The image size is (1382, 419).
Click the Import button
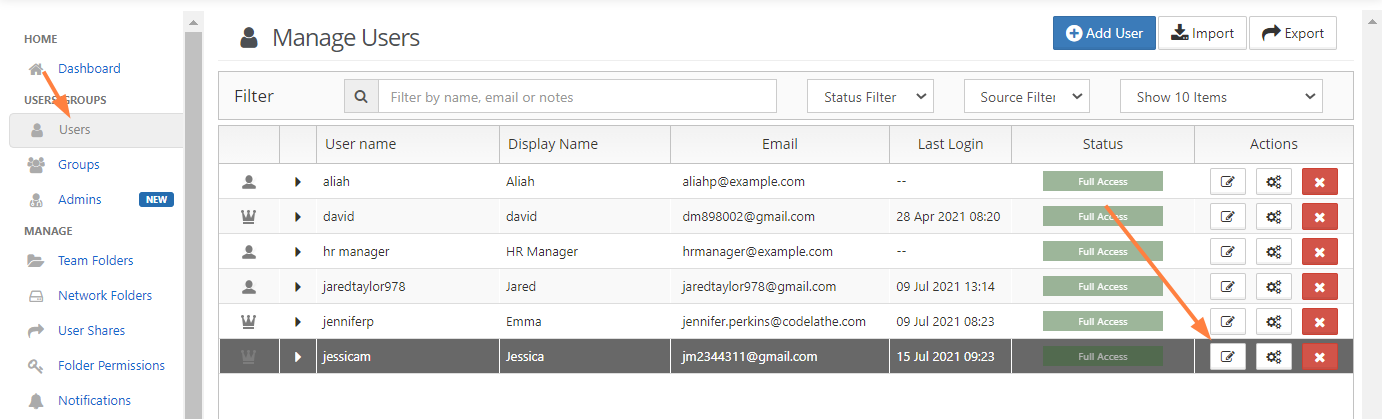tap(1202, 33)
